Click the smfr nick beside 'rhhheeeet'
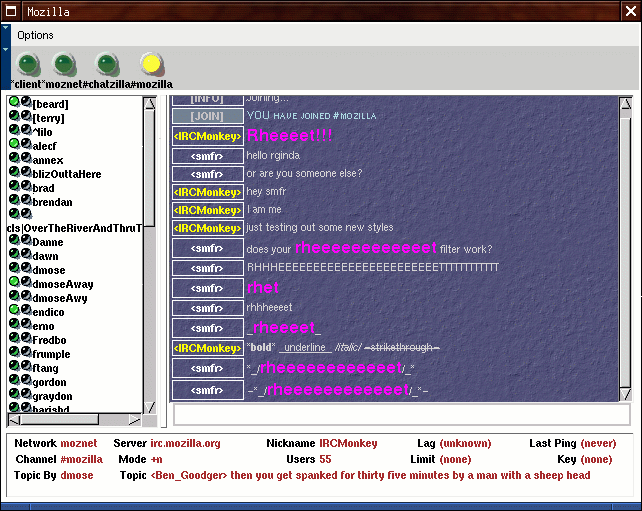Screen dimensions: 642x511 pyautogui.click(x=208, y=308)
